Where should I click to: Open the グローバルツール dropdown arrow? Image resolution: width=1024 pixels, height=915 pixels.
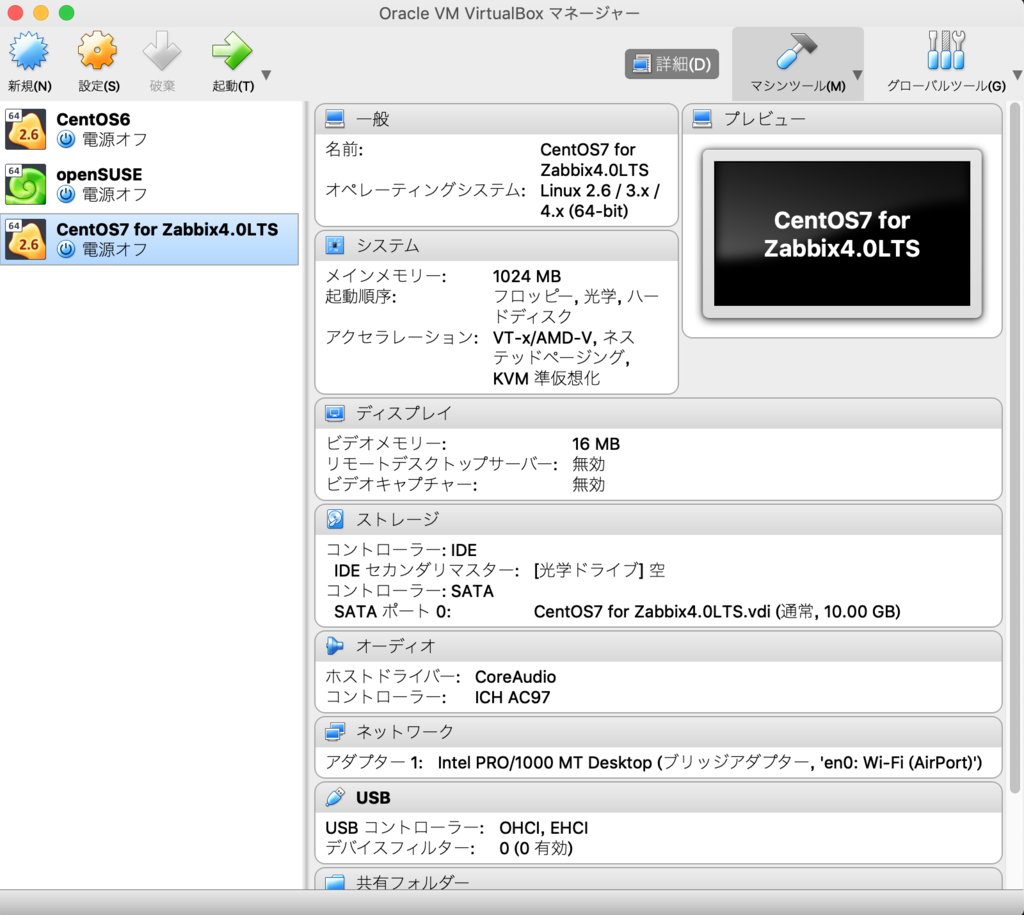click(x=1017, y=74)
